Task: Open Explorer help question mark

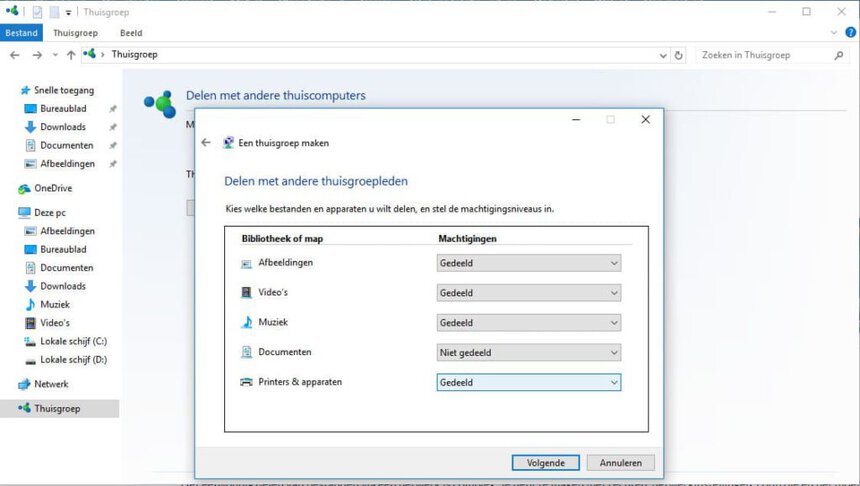Action: click(851, 32)
